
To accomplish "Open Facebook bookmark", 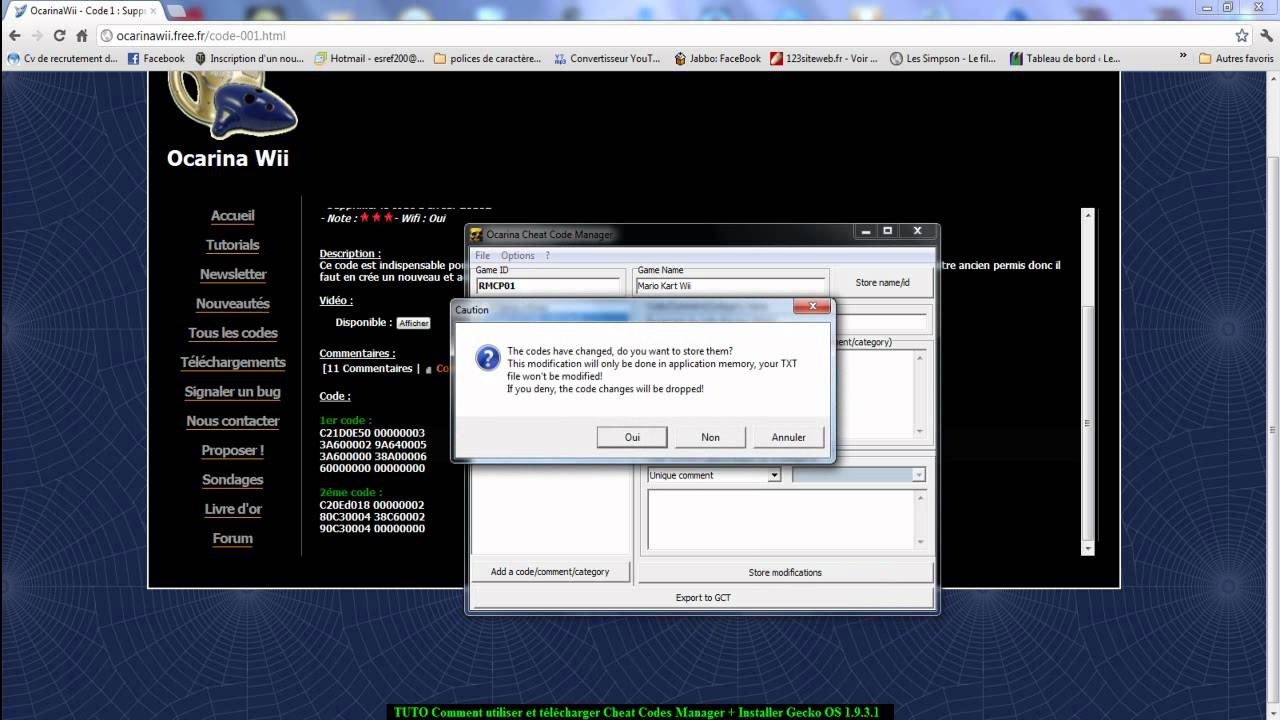I will (156, 59).
